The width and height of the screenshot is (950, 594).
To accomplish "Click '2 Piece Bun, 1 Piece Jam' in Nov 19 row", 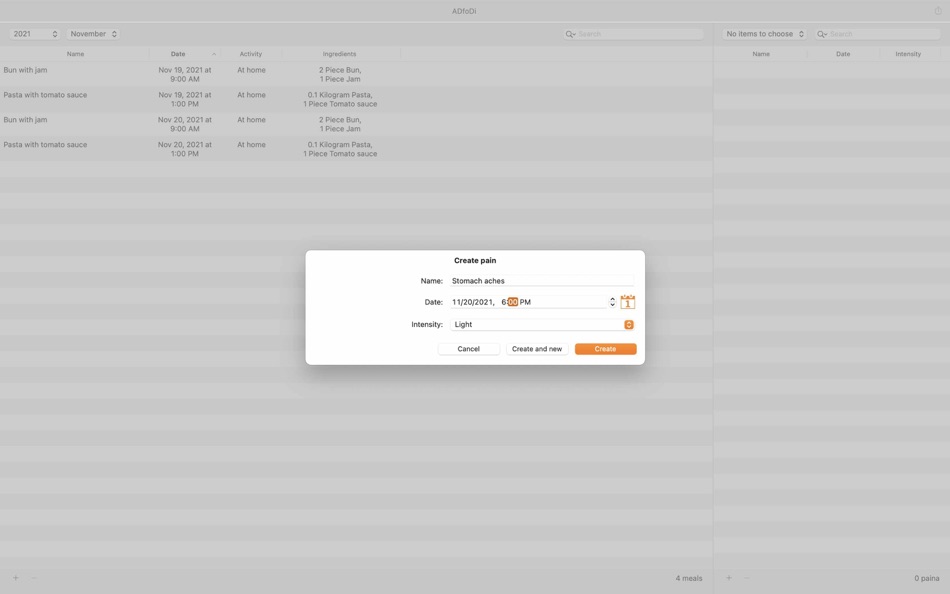I will coord(340,75).
